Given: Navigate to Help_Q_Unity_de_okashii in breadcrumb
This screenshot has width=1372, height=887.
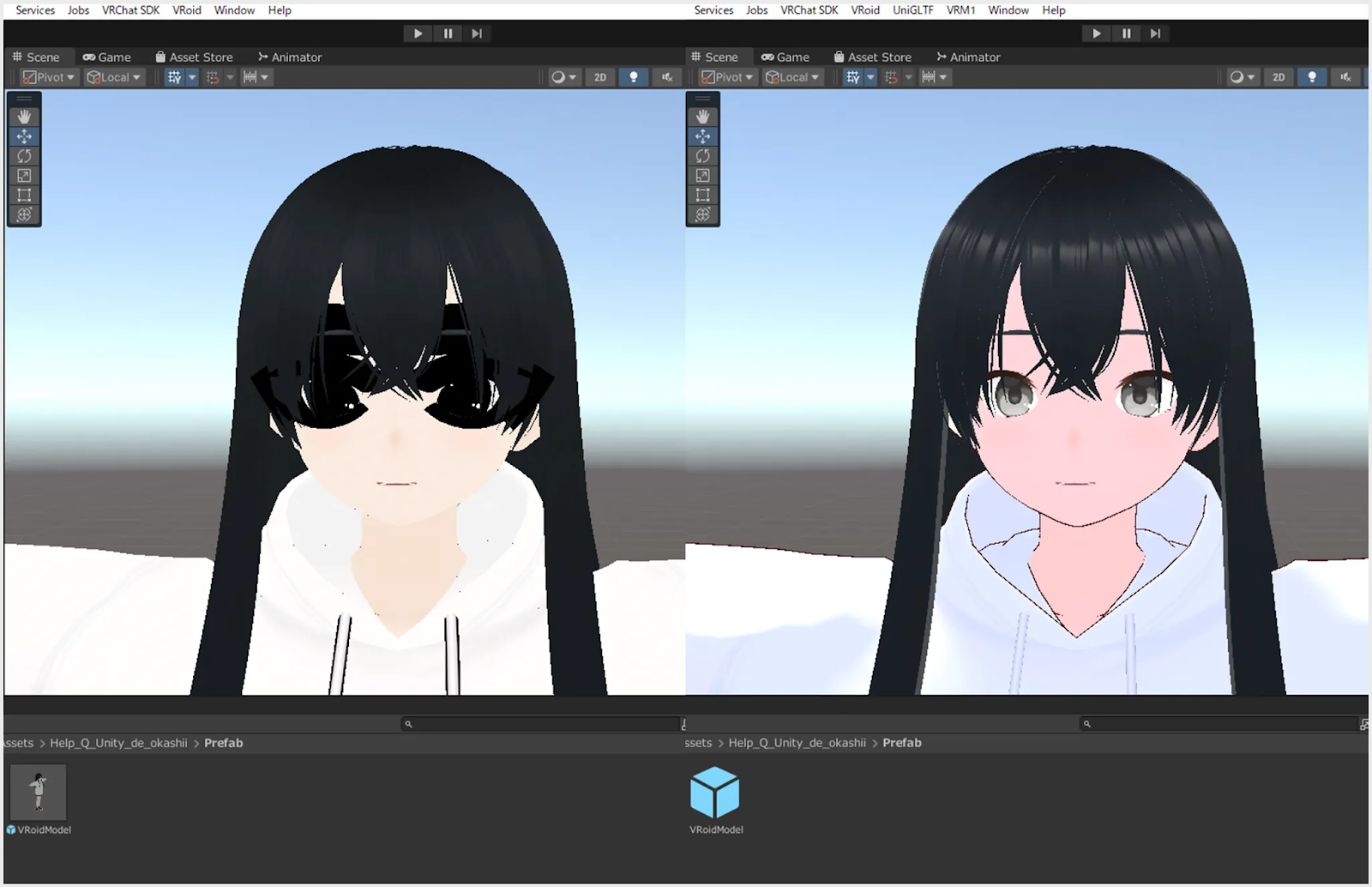Looking at the screenshot, I should click(119, 743).
